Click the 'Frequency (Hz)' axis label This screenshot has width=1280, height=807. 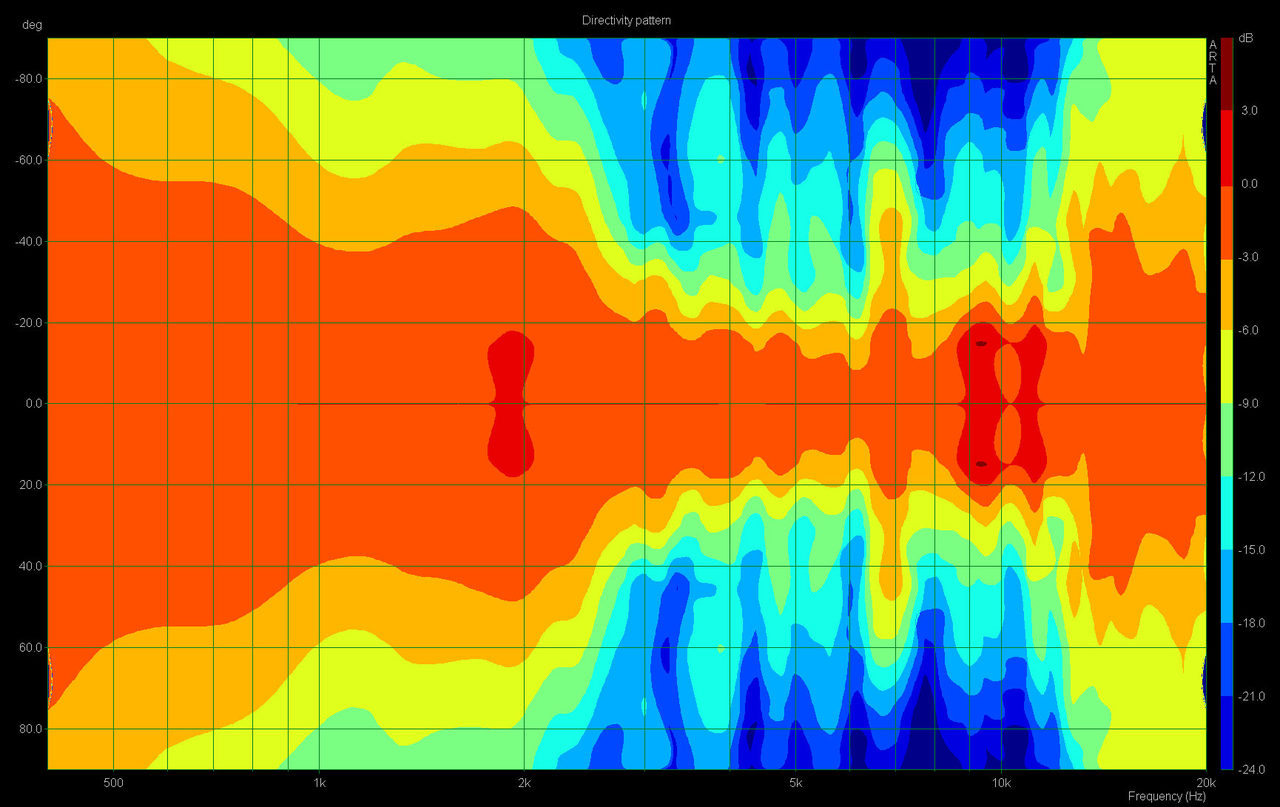1166,796
